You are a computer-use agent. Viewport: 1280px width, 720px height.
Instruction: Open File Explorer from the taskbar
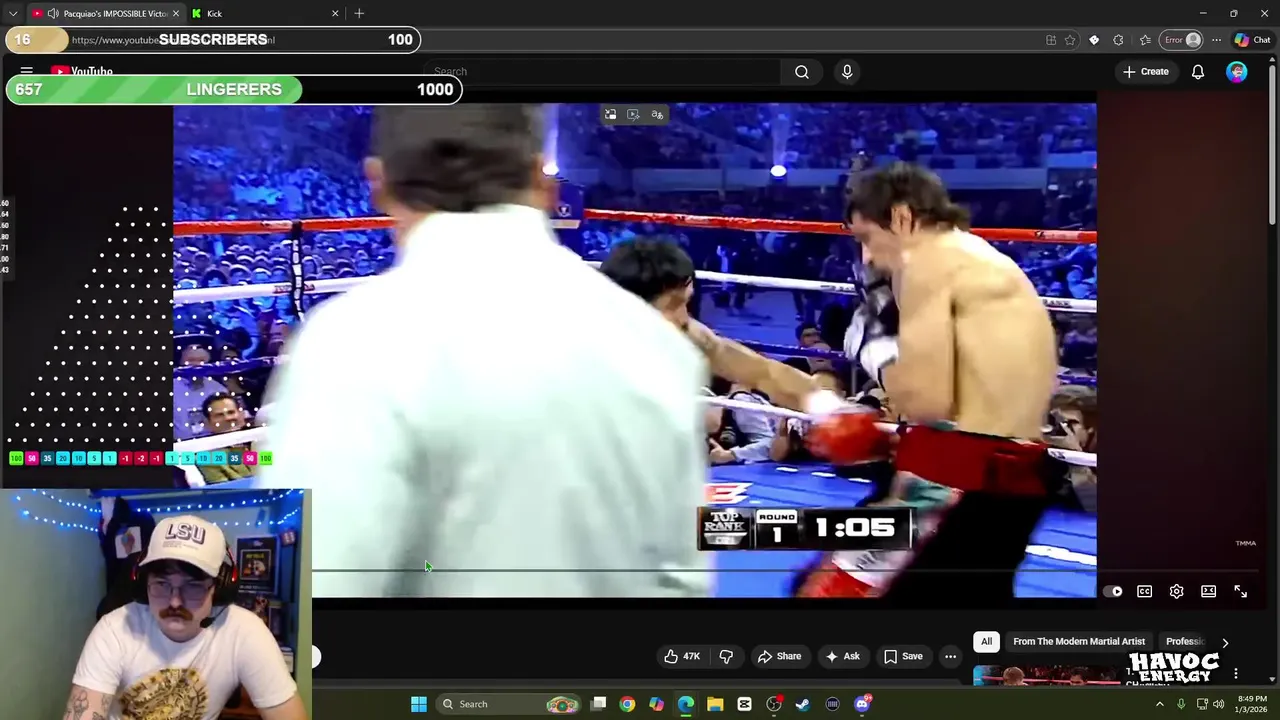pyautogui.click(x=715, y=704)
